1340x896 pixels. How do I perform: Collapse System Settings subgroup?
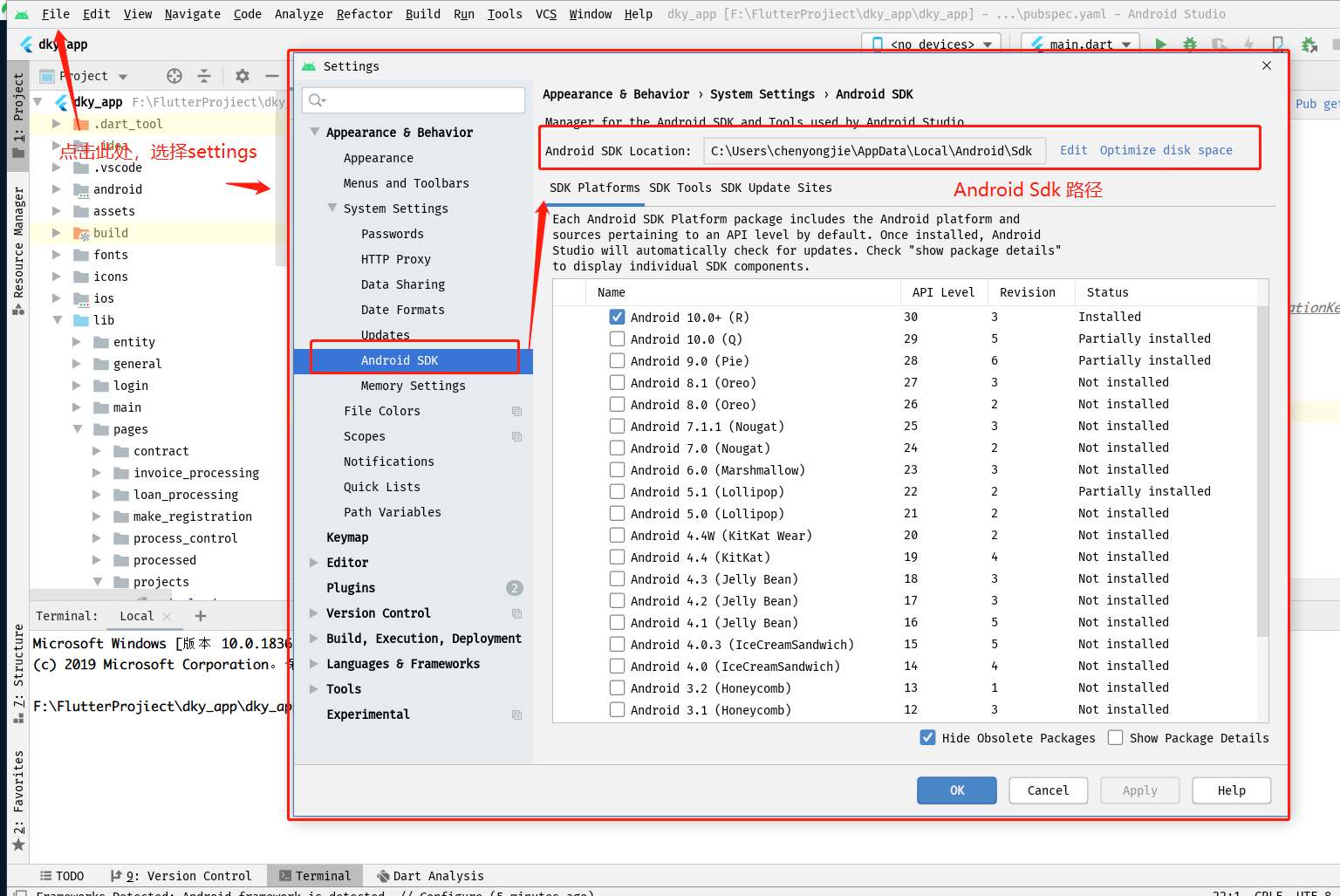click(332, 208)
